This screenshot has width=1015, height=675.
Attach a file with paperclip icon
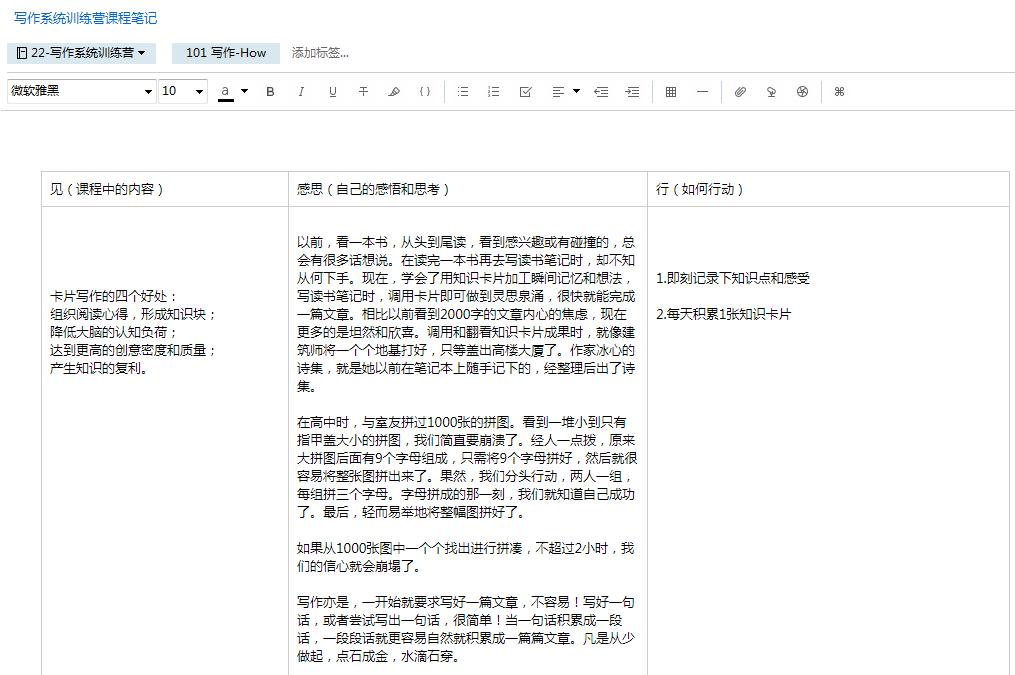[x=740, y=92]
